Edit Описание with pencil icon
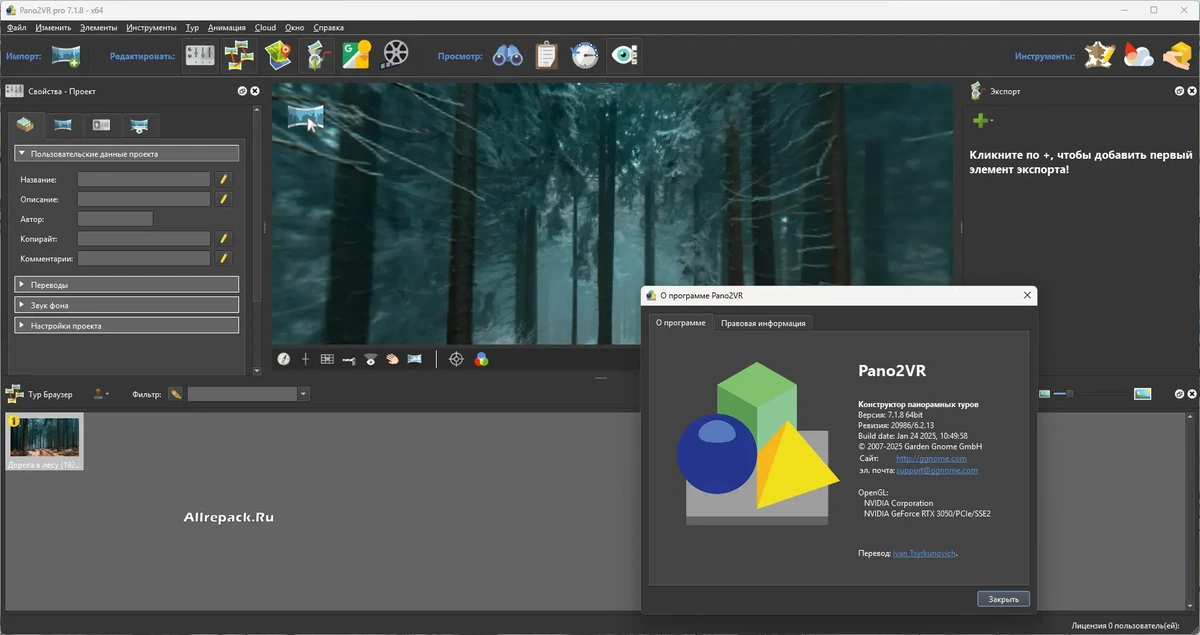 click(224, 199)
